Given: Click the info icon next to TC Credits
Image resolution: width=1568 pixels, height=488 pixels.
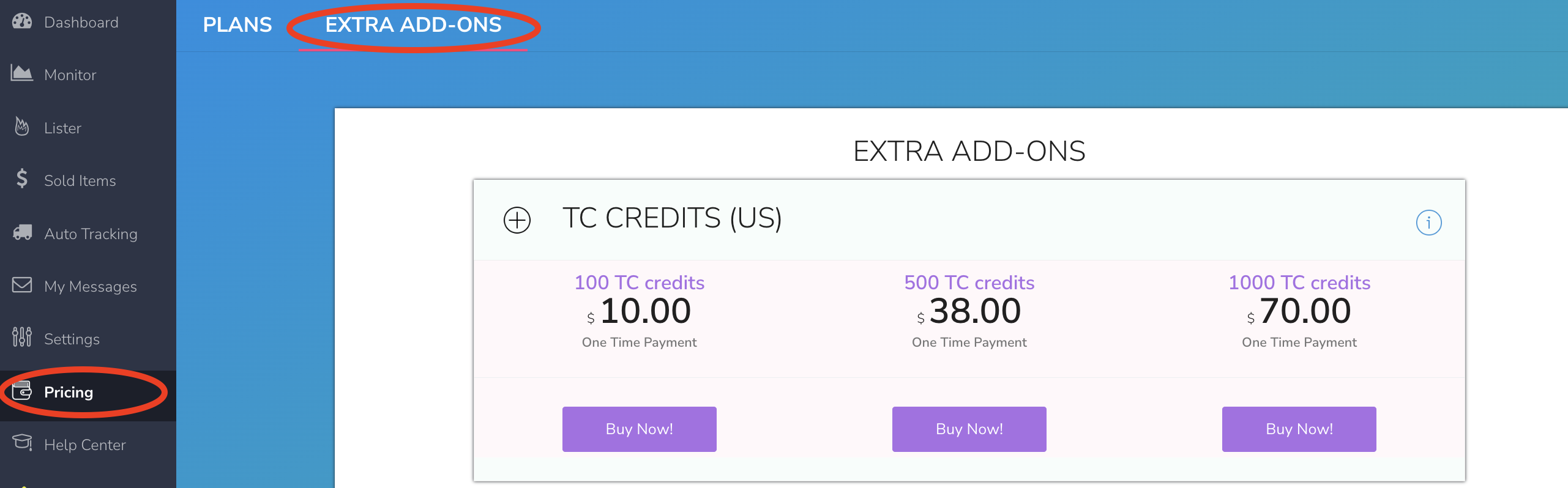Looking at the screenshot, I should (1429, 223).
